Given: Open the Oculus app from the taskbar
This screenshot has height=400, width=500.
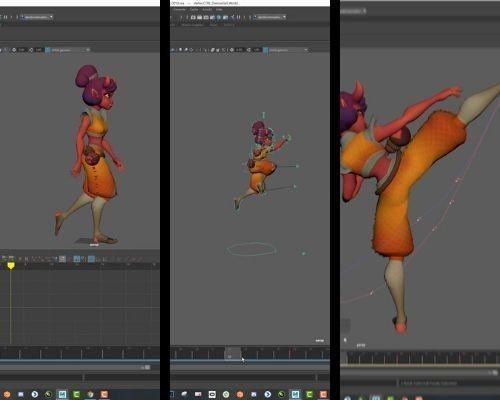Looking at the screenshot, I should [212, 394].
